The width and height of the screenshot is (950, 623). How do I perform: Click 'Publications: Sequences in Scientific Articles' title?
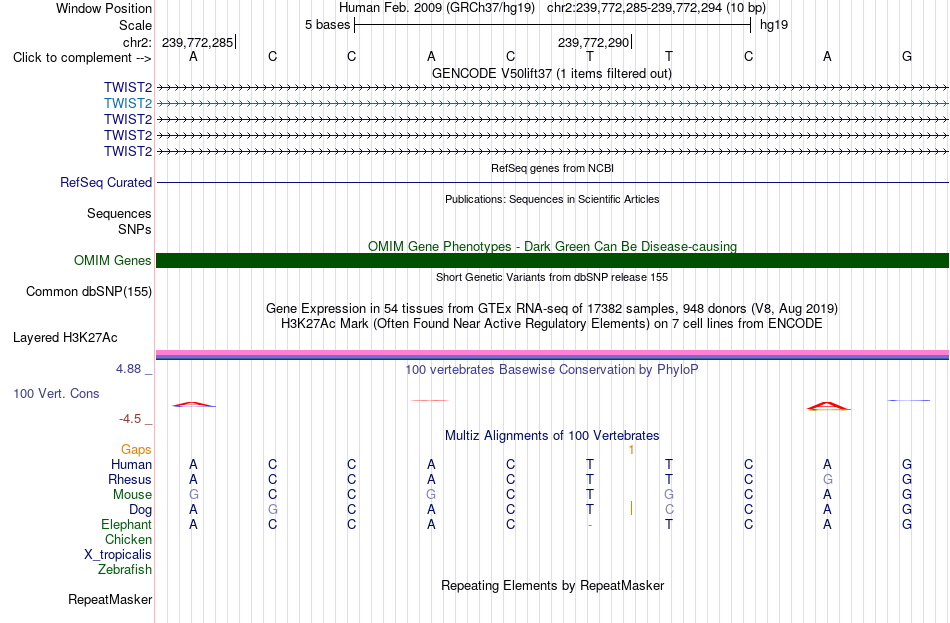552,199
